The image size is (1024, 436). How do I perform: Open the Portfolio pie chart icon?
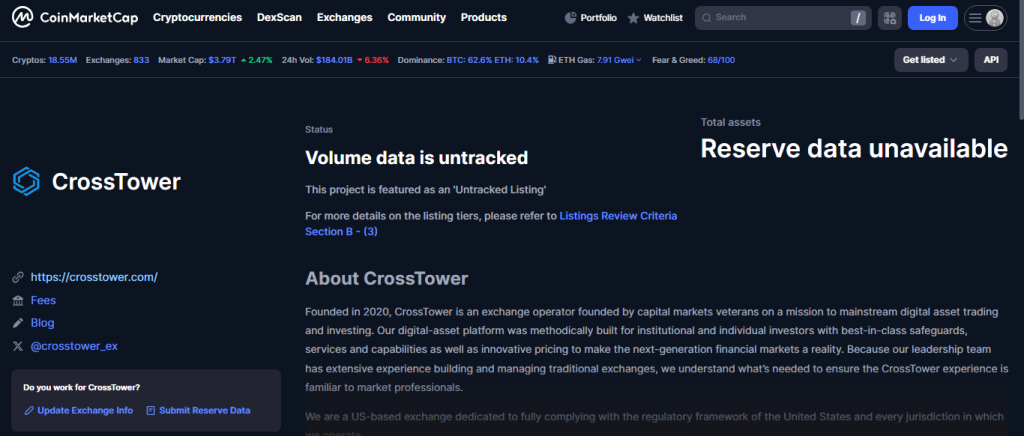click(x=570, y=18)
